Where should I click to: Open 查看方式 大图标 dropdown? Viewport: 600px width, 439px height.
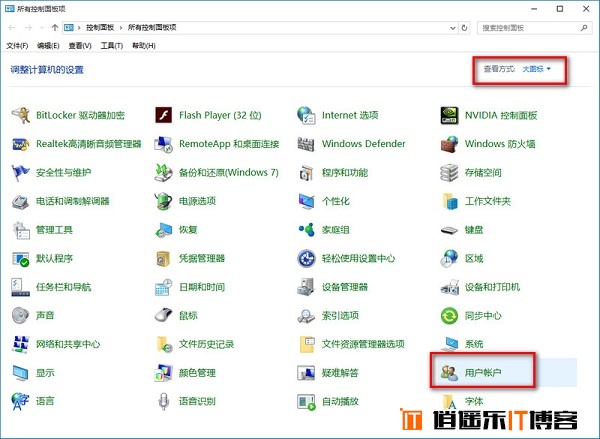pos(536,69)
